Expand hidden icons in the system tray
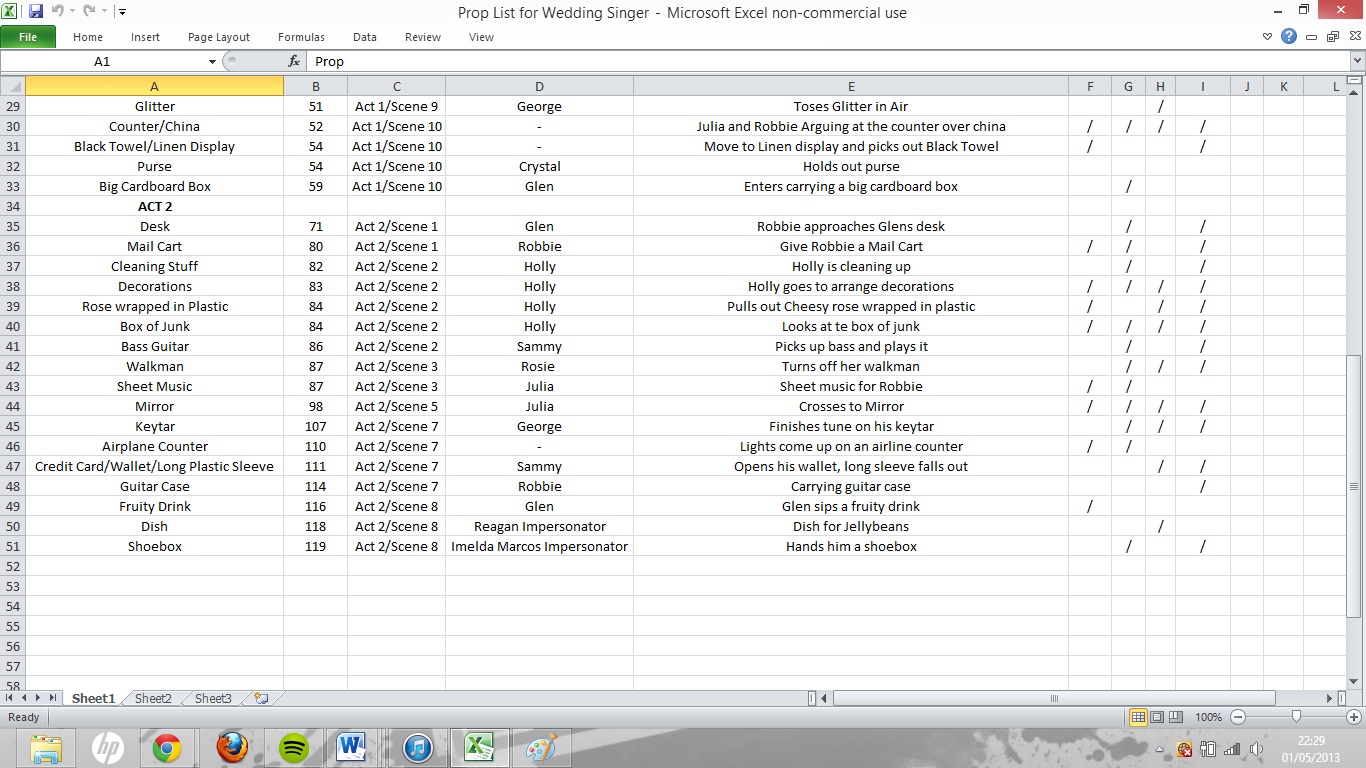This screenshot has height=768, width=1366. coord(1158,747)
